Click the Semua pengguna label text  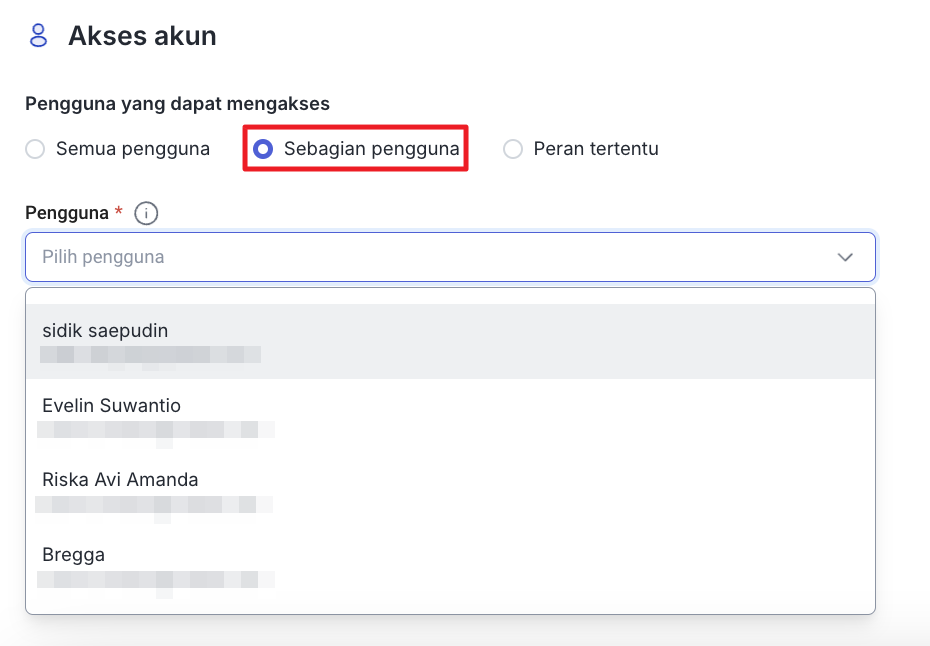click(x=133, y=150)
